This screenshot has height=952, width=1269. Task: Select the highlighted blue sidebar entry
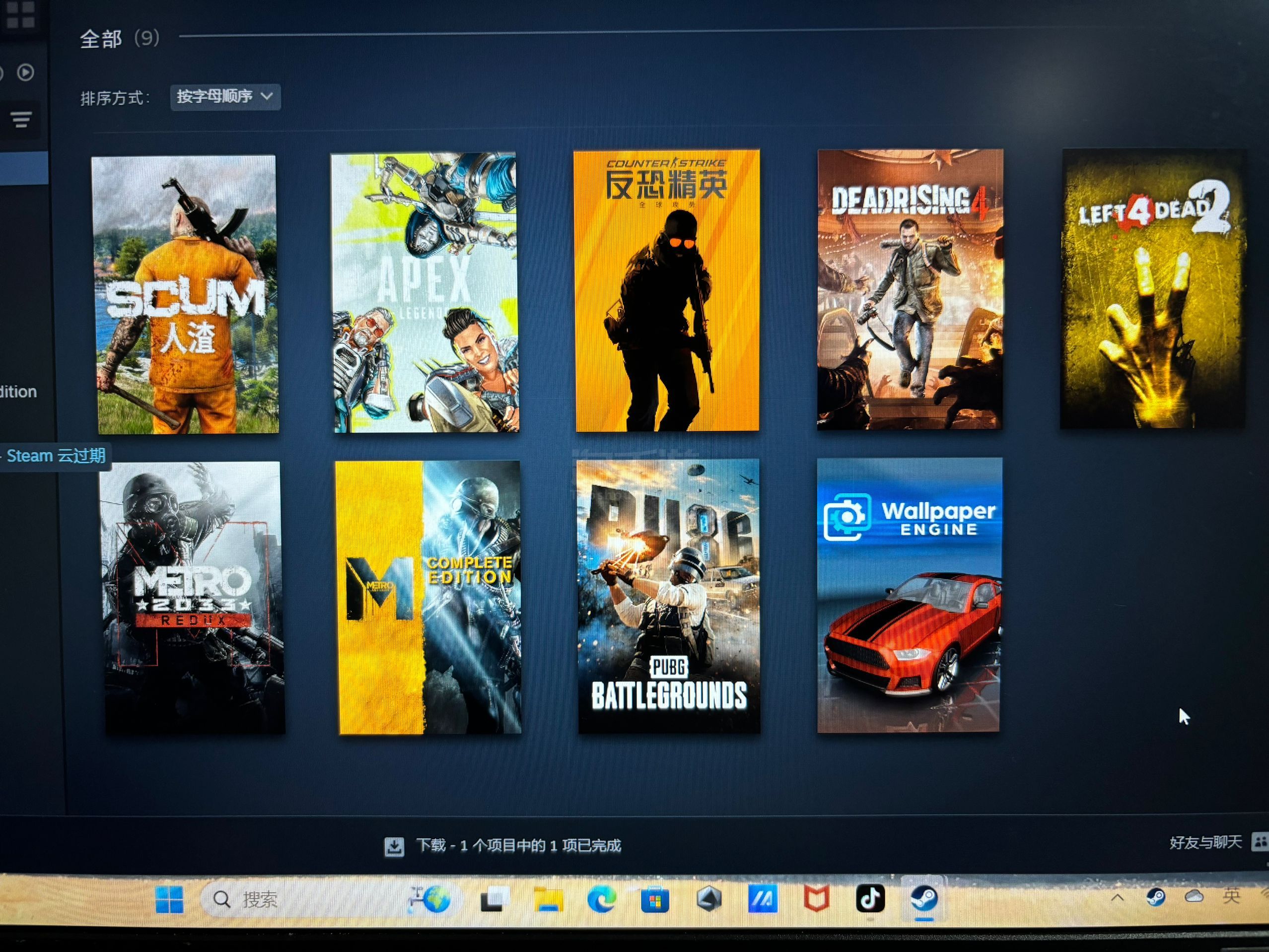(24, 168)
